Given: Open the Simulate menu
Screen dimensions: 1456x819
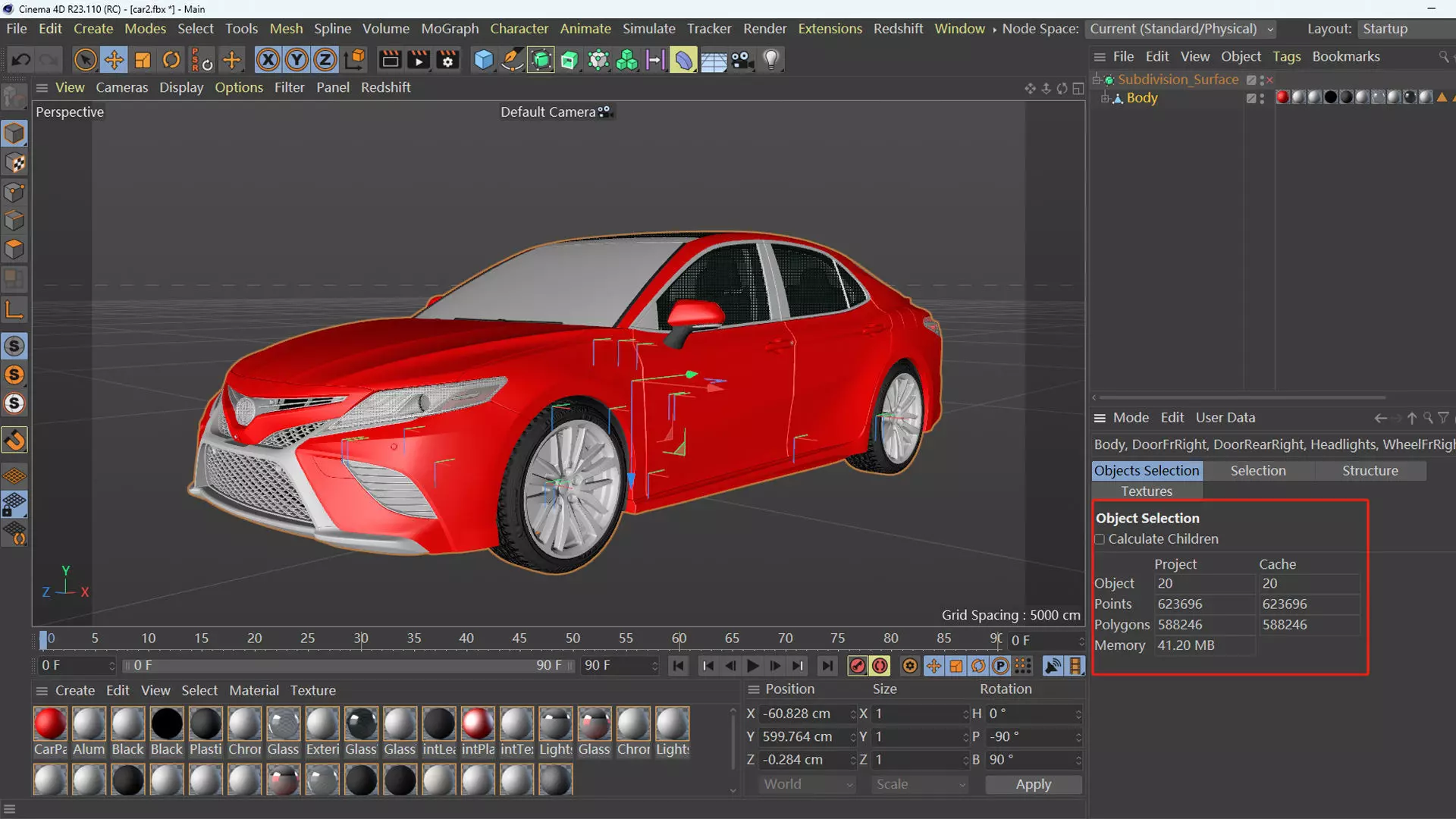Looking at the screenshot, I should click(649, 29).
